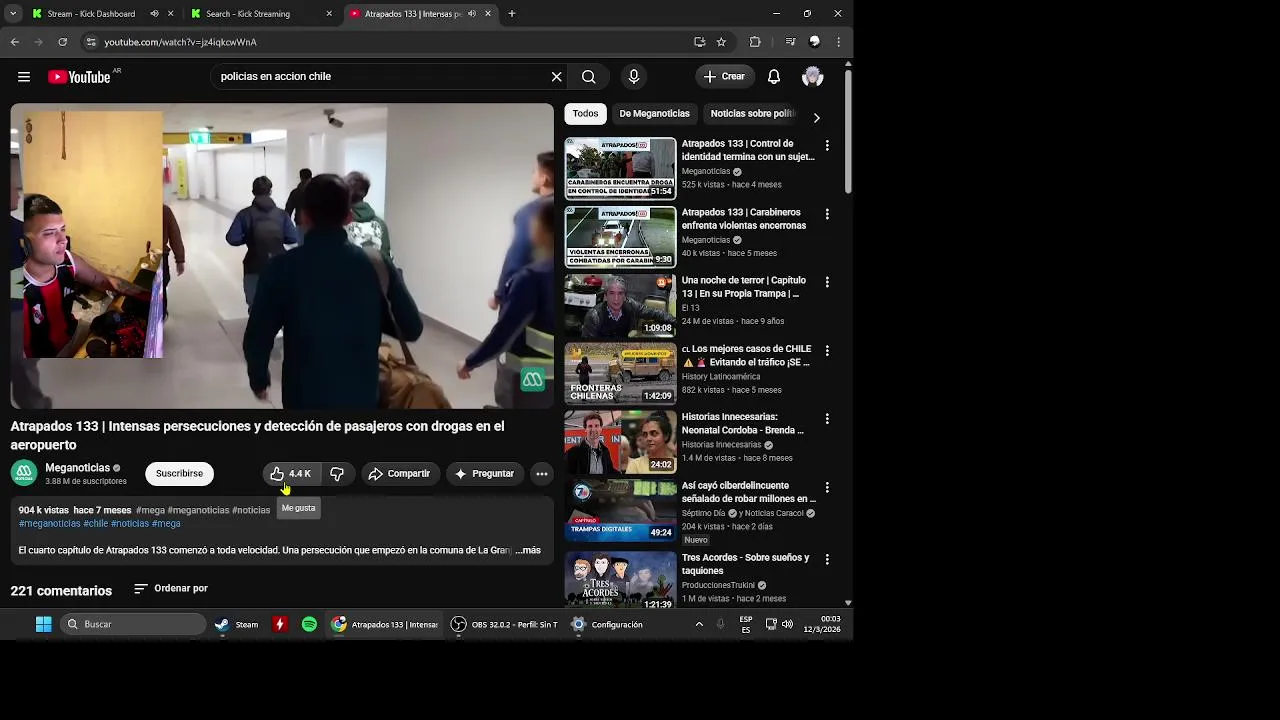Click the Chrome address bar URL
This screenshot has height=720, width=1280.
tap(181, 42)
